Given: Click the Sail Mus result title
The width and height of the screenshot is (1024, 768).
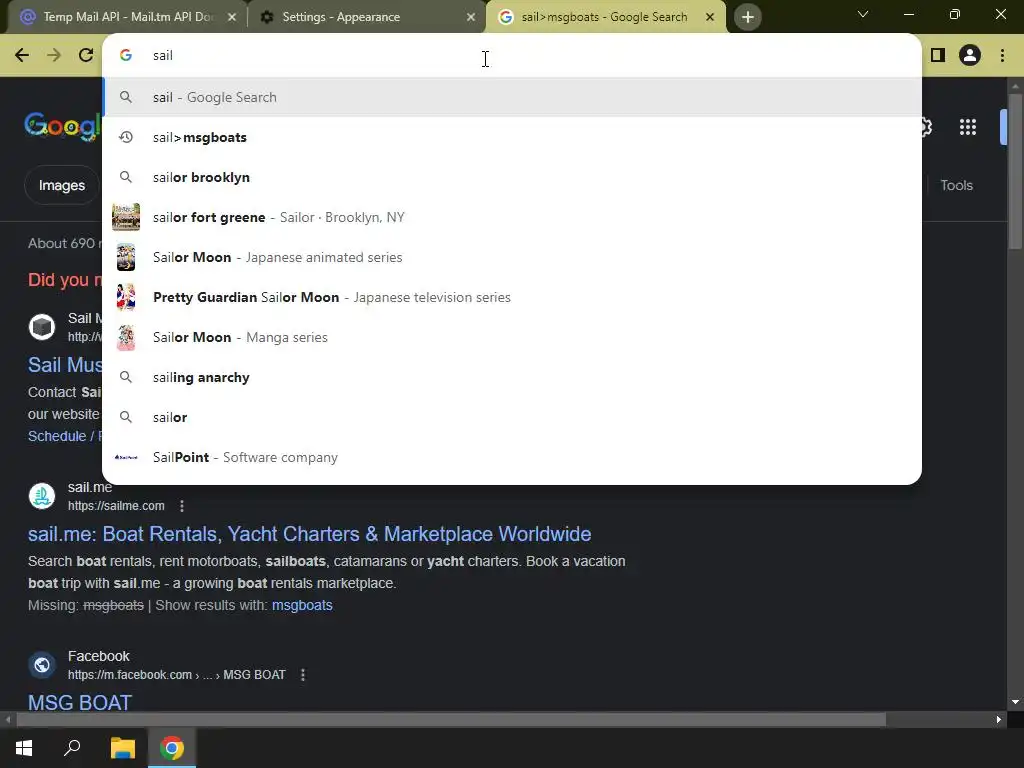Looking at the screenshot, I should pyautogui.click(x=65, y=364).
